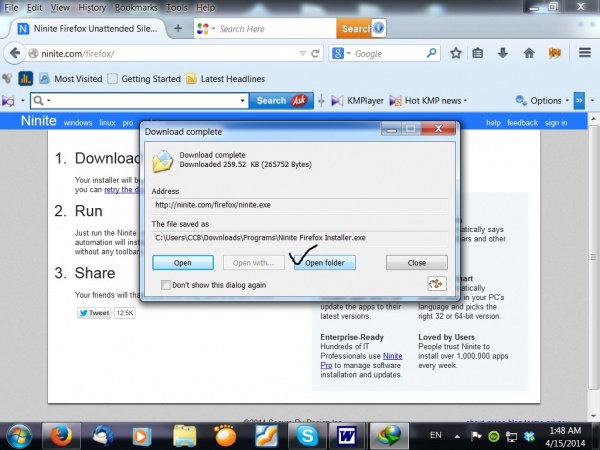Reload the page with the refresh icon
Screen dimensions: 600x450
point(315,54)
